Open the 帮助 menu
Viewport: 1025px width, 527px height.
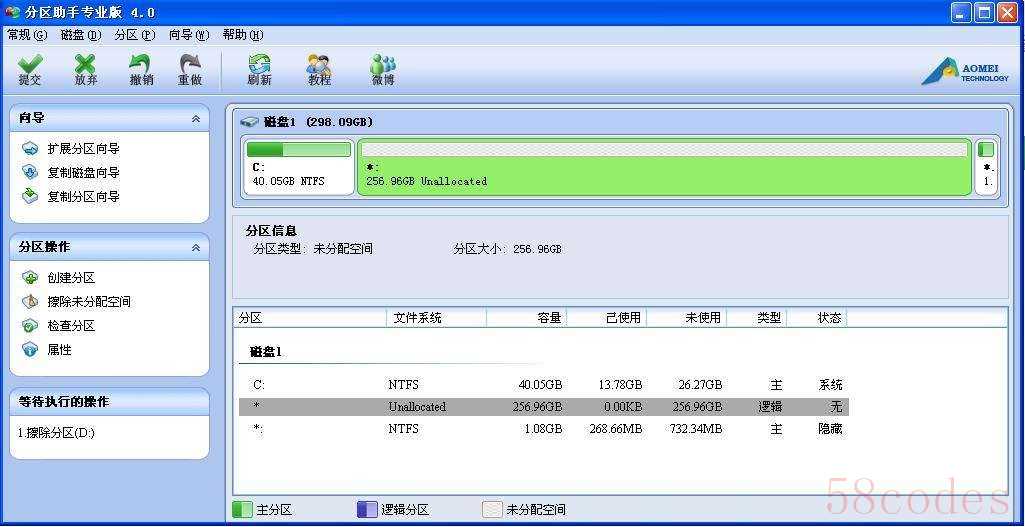242,35
